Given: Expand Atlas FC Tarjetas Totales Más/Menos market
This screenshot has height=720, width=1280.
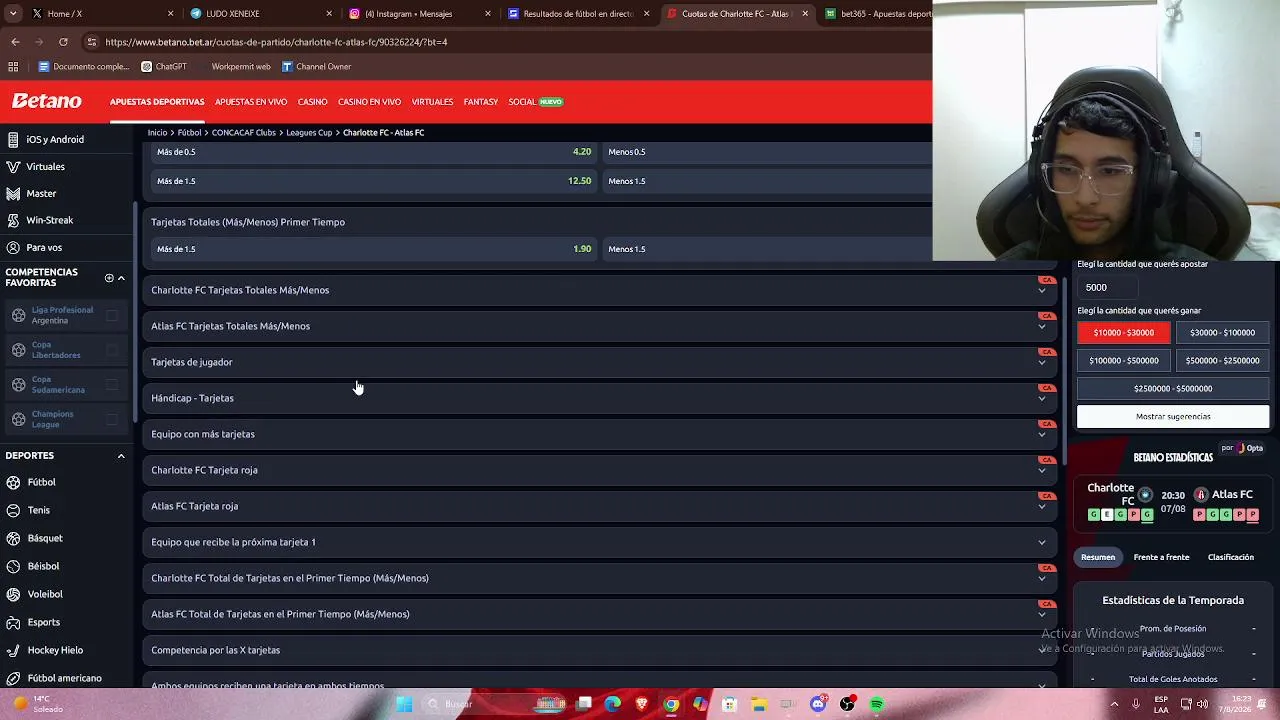Looking at the screenshot, I should 600,326.
